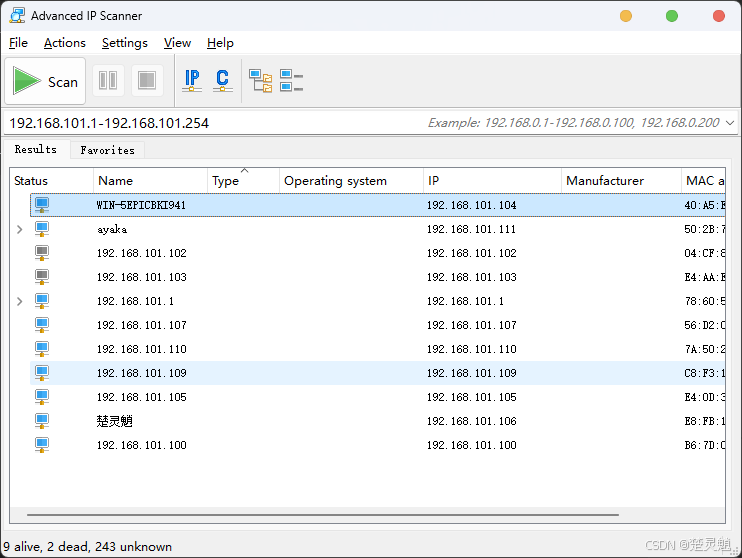Sort by the IP column header

click(492, 181)
